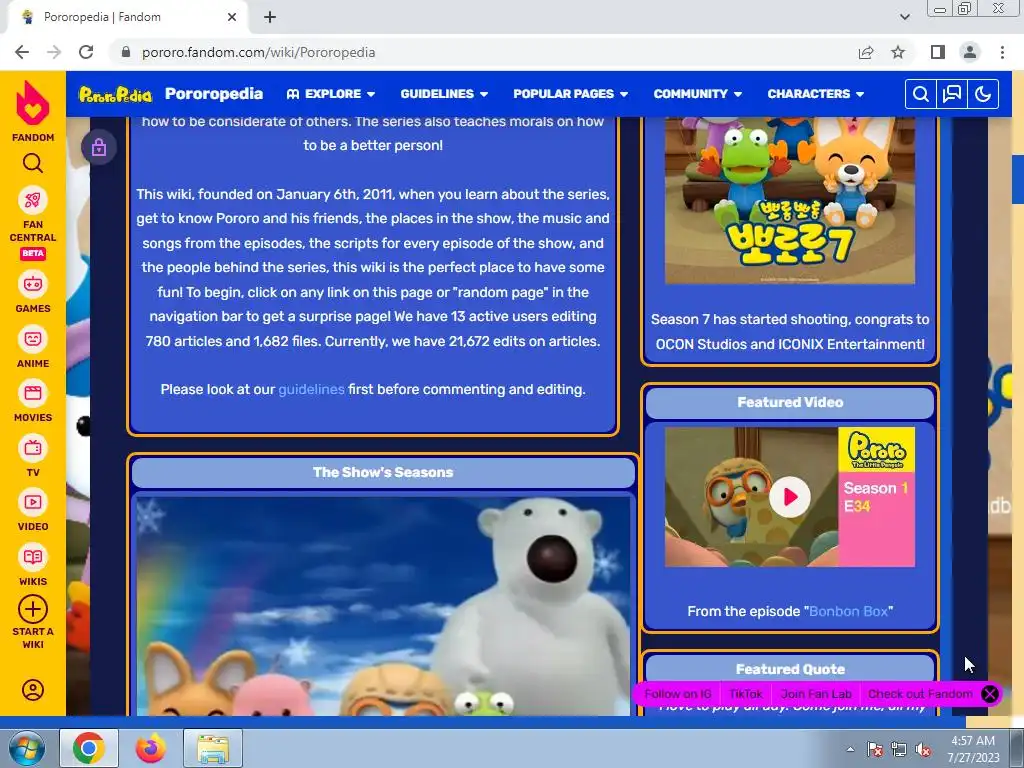Open the Wikis book icon
Screen dimensions: 1024x768
(33, 557)
